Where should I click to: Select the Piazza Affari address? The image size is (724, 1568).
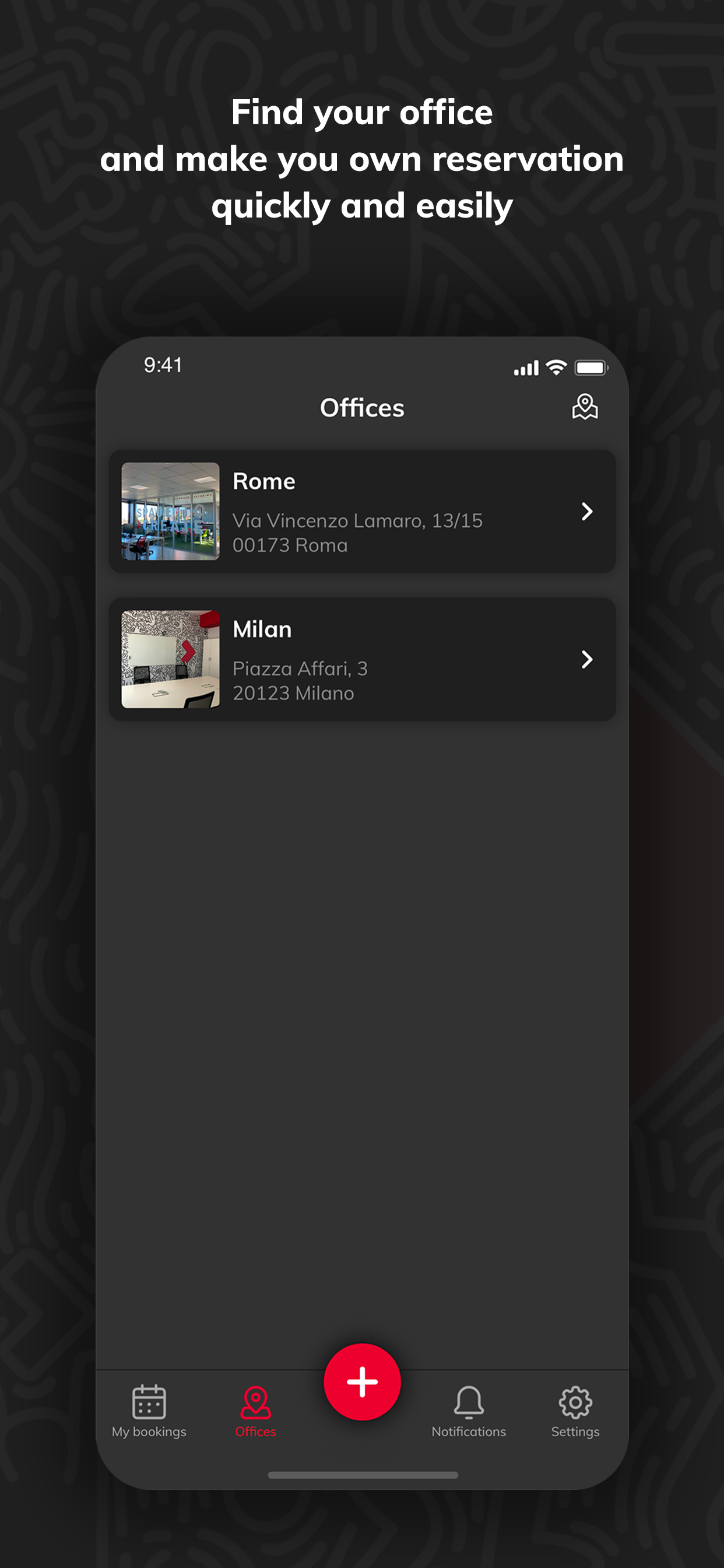300,681
